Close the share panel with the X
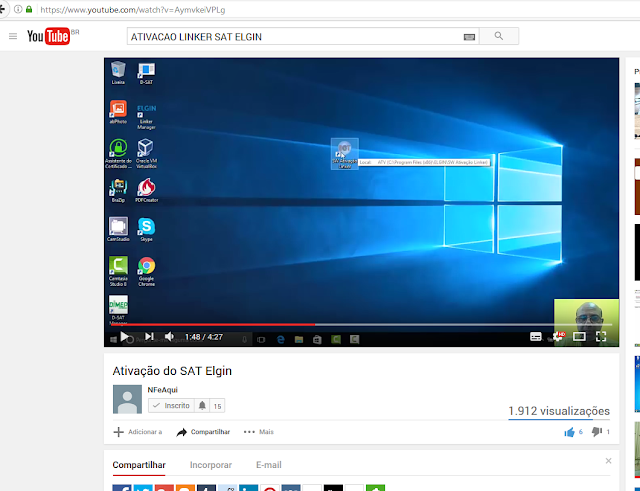640x491 pixels. 608,461
